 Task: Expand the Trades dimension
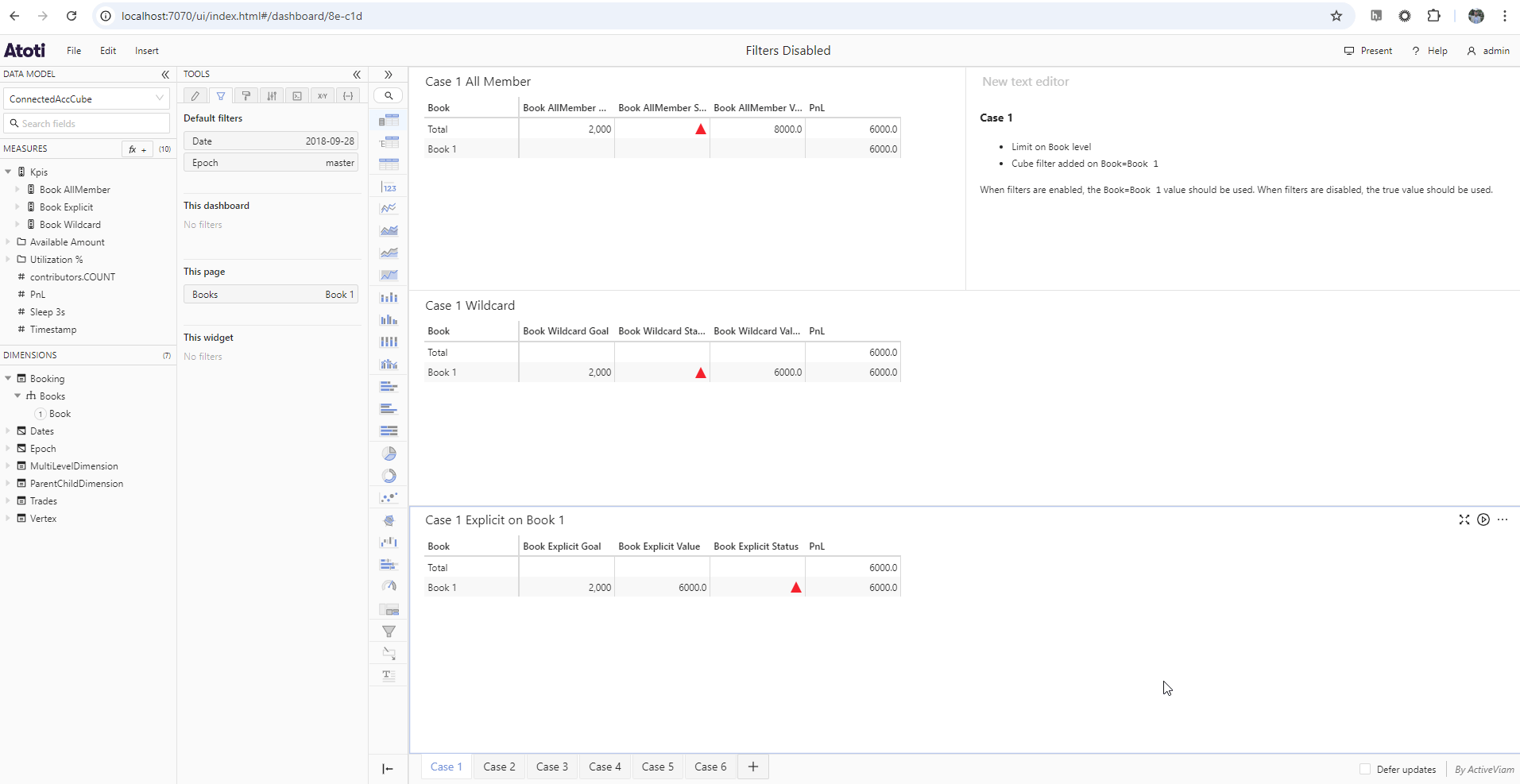(x=8, y=500)
